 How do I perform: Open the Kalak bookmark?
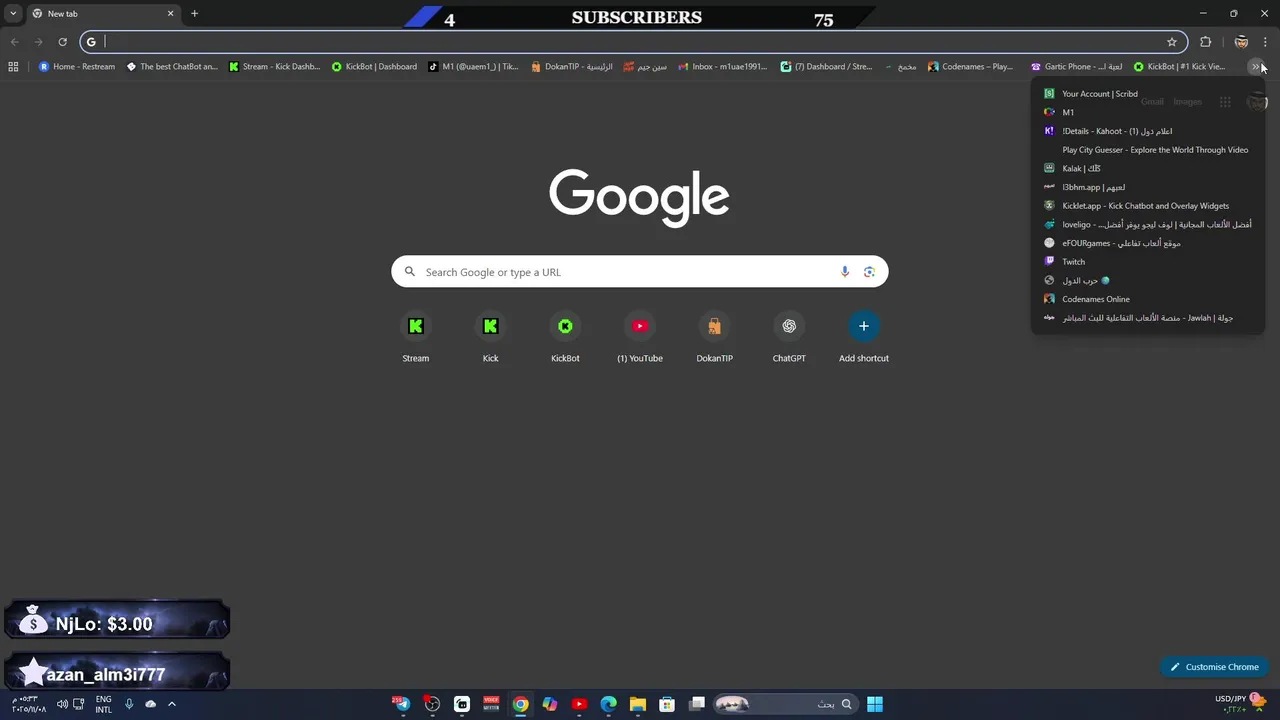(1148, 168)
